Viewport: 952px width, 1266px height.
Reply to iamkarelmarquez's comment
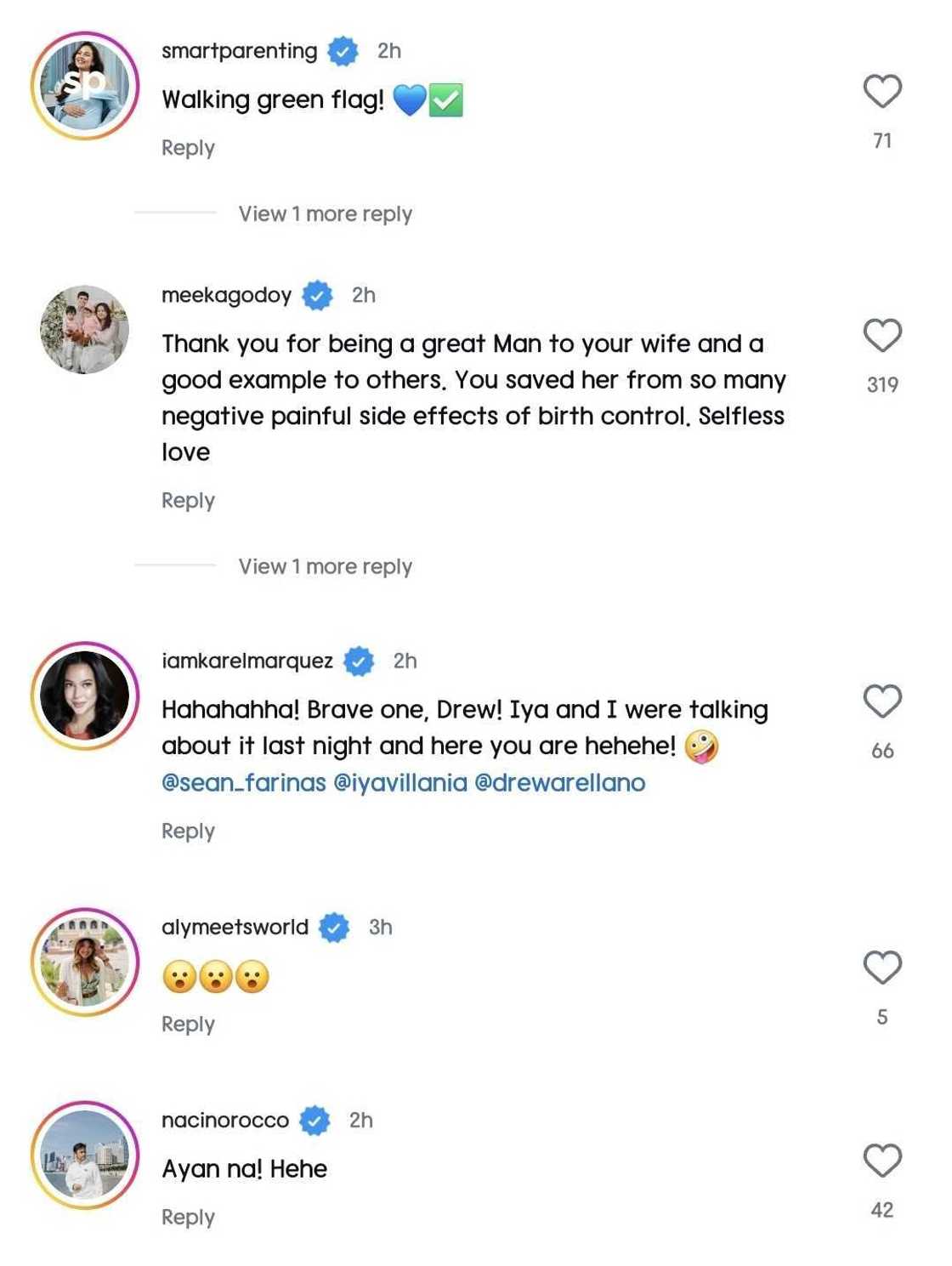click(x=188, y=832)
